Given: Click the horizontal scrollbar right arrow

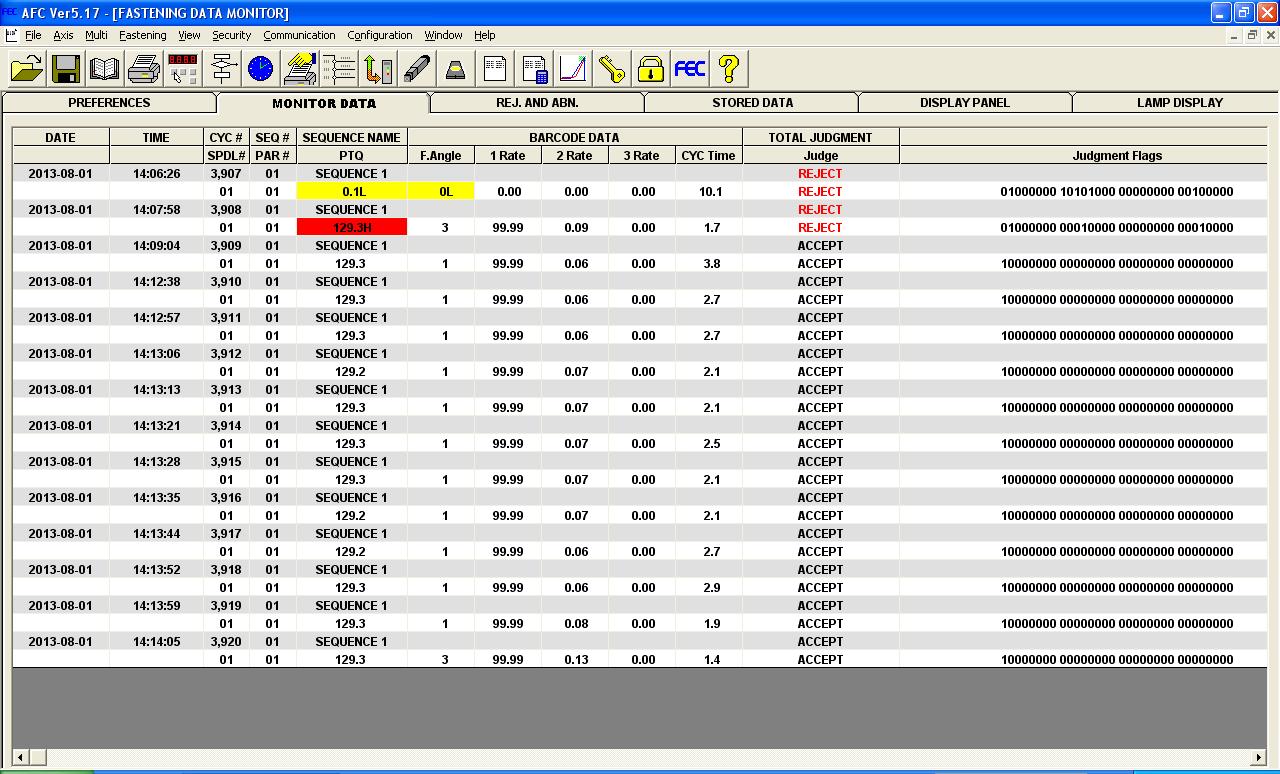Looking at the screenshot, I should pos(1258,758).
